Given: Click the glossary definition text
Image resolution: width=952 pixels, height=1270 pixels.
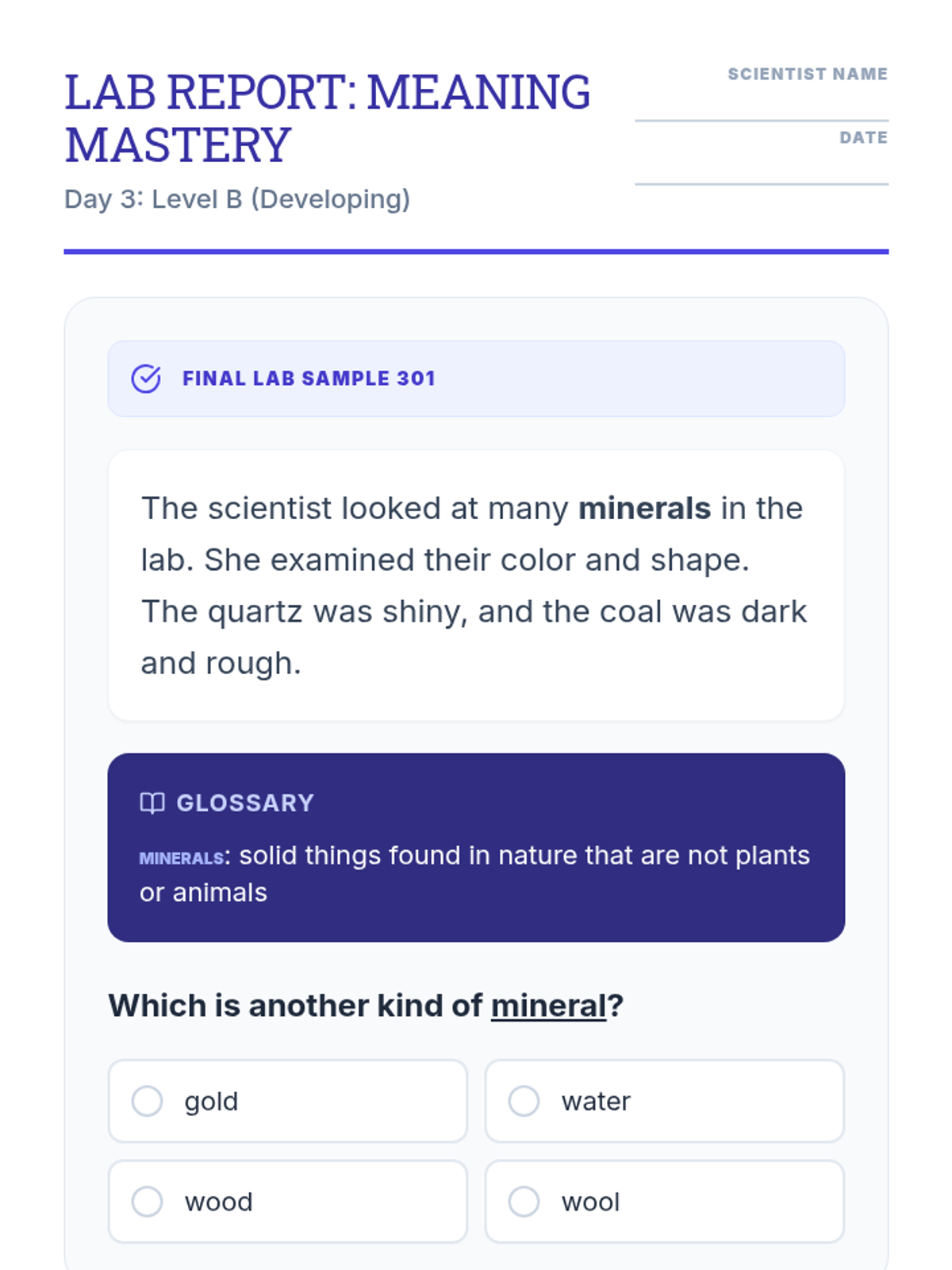Looking at the screenshot, I should click(x=524, y=856).
